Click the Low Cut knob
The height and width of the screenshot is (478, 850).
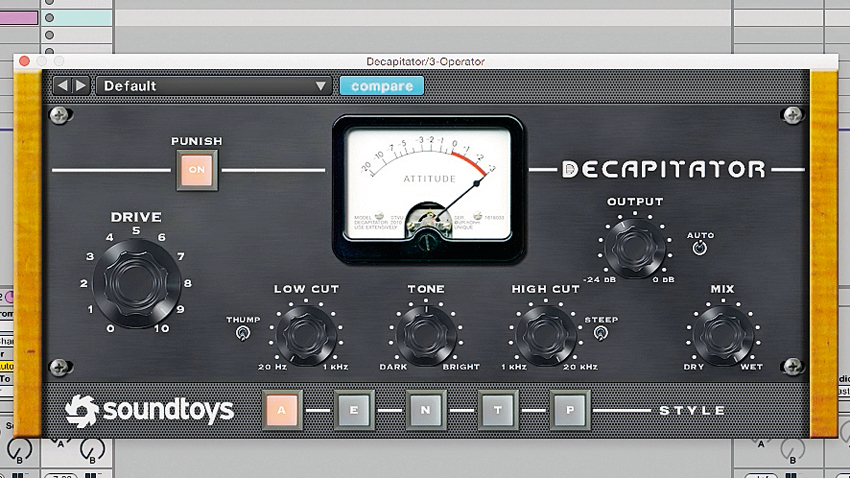[x=306, y=335]
